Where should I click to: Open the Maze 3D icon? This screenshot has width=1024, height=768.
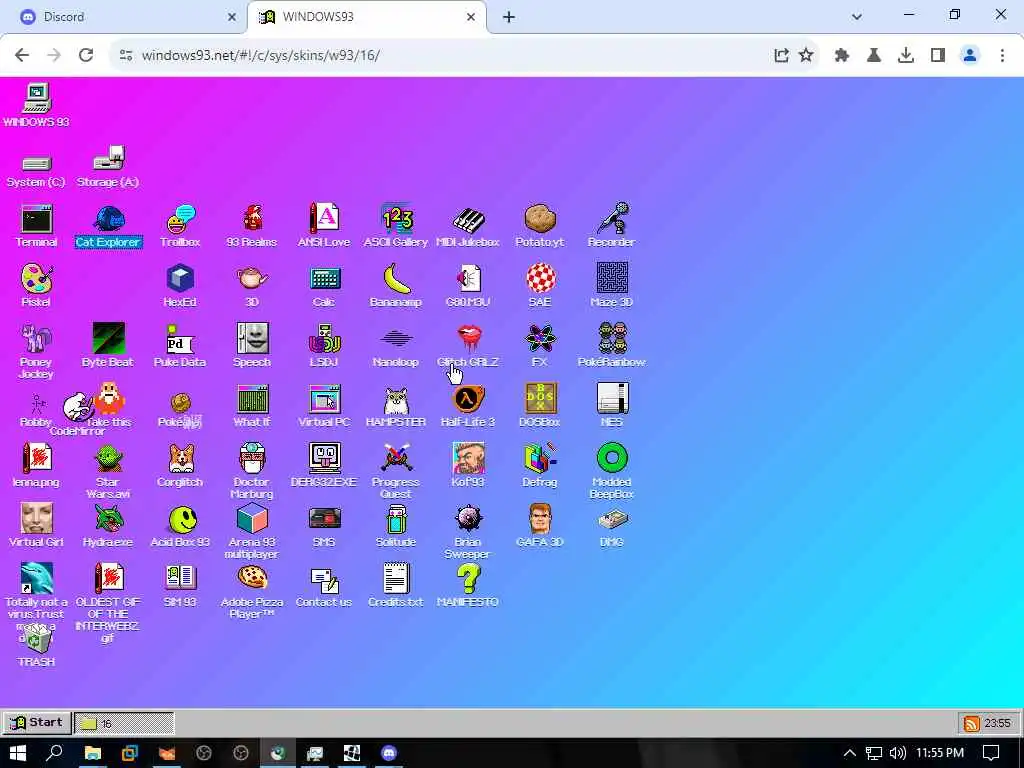coord(612,280)
